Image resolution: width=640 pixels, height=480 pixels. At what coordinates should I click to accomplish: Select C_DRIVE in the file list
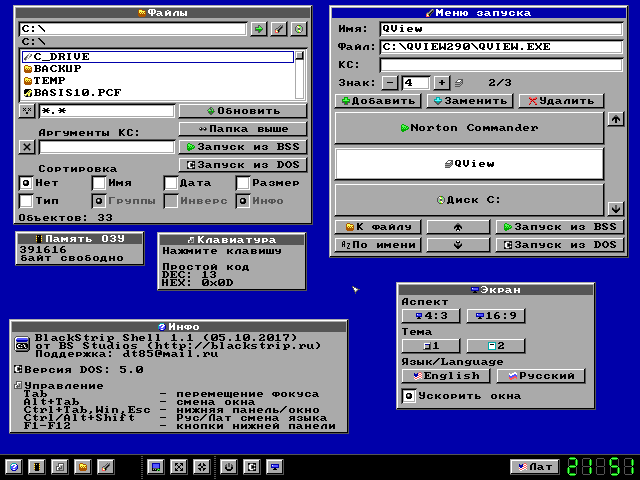(x=158, y=57)
